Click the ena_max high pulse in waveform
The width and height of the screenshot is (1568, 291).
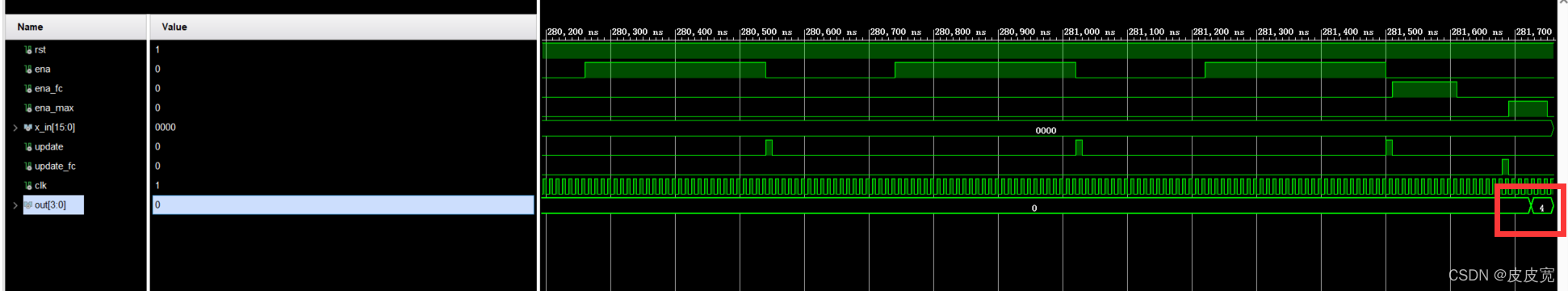point(1528,108)
